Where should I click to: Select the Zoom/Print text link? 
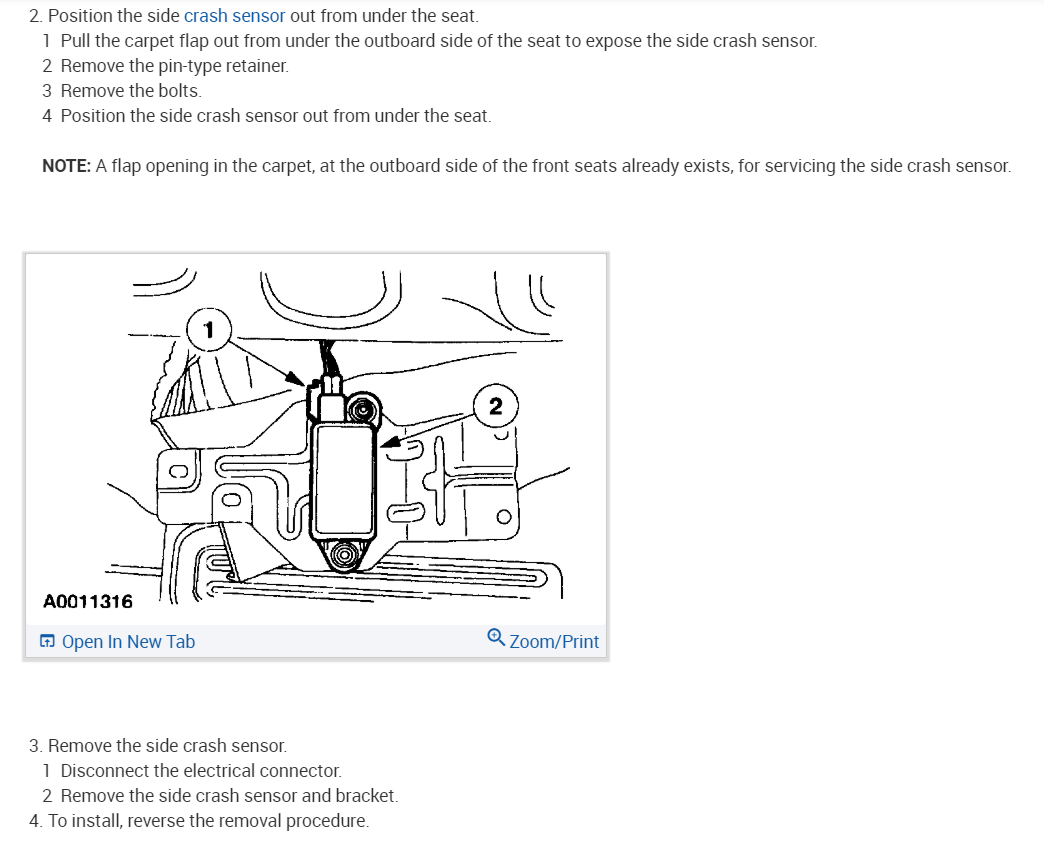pyautogui.click(x=554, y=641)
